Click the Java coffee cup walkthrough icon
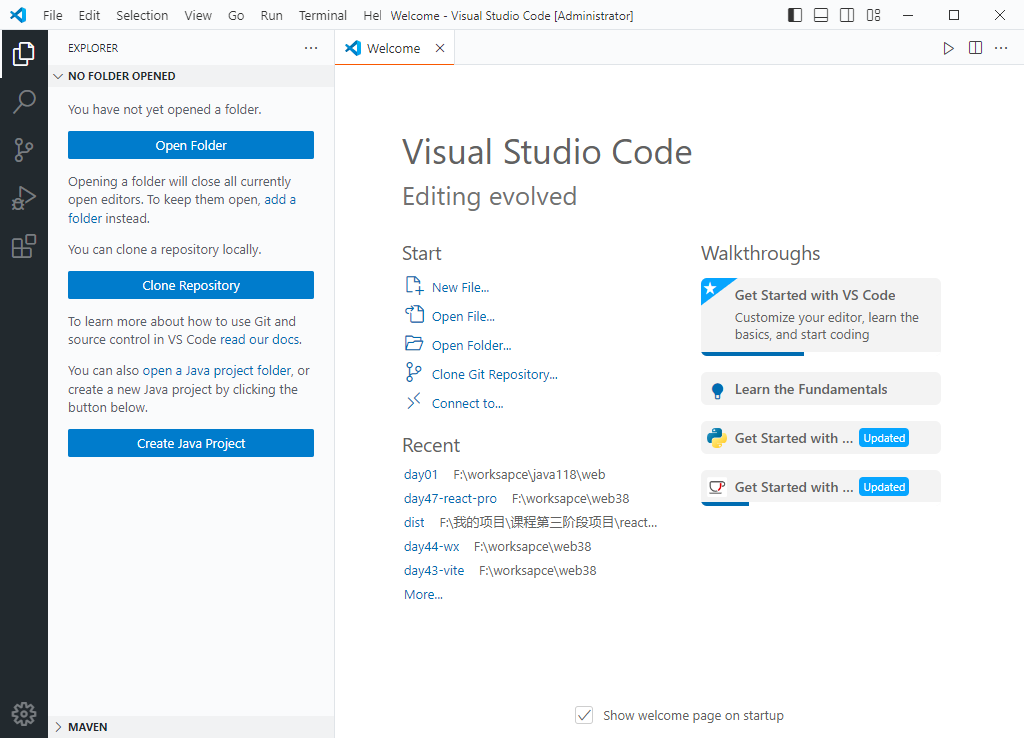This screenshot has width=1024, height=738. tap(717, 487)
